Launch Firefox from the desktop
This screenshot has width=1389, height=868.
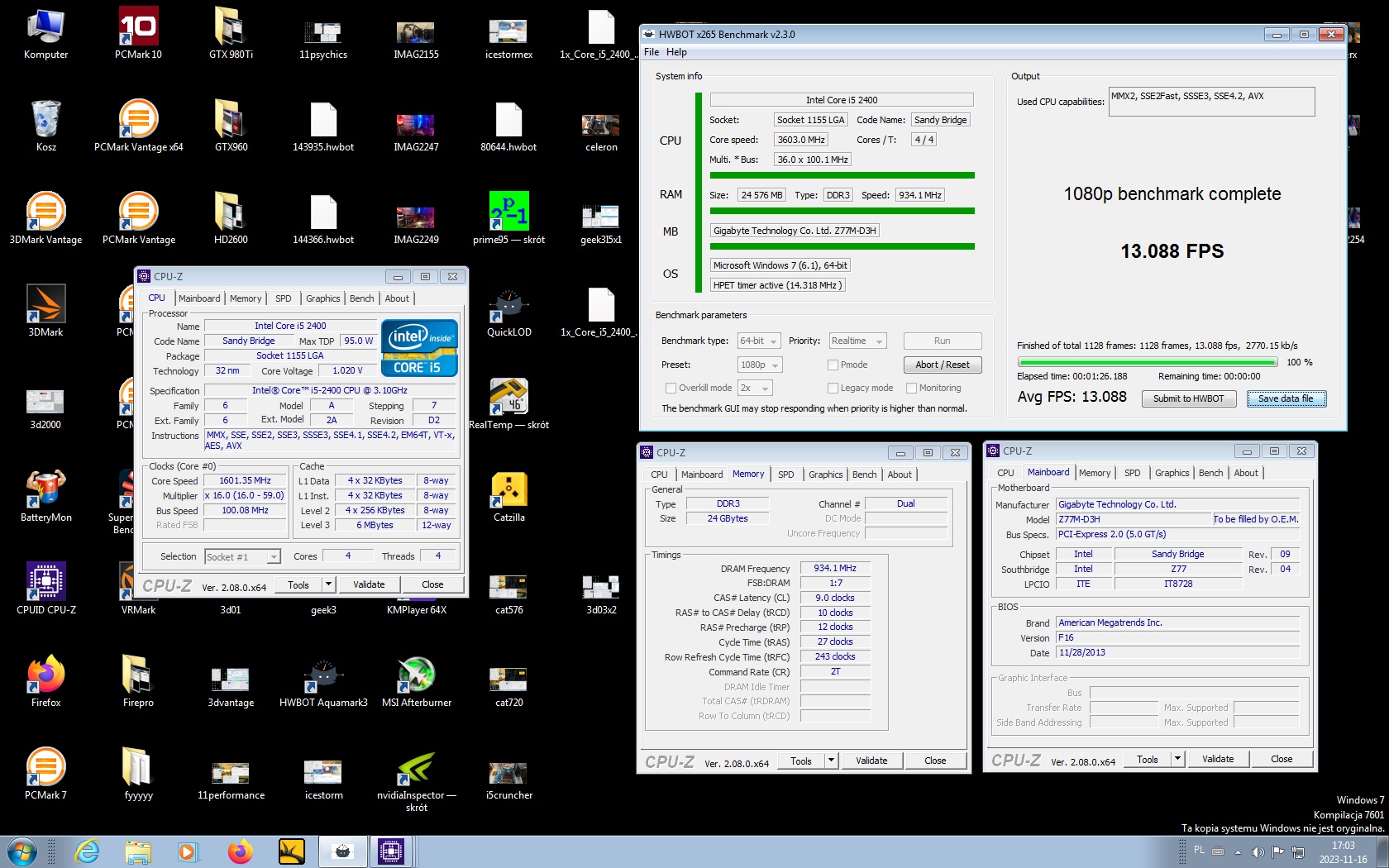[x=46, y=682]
